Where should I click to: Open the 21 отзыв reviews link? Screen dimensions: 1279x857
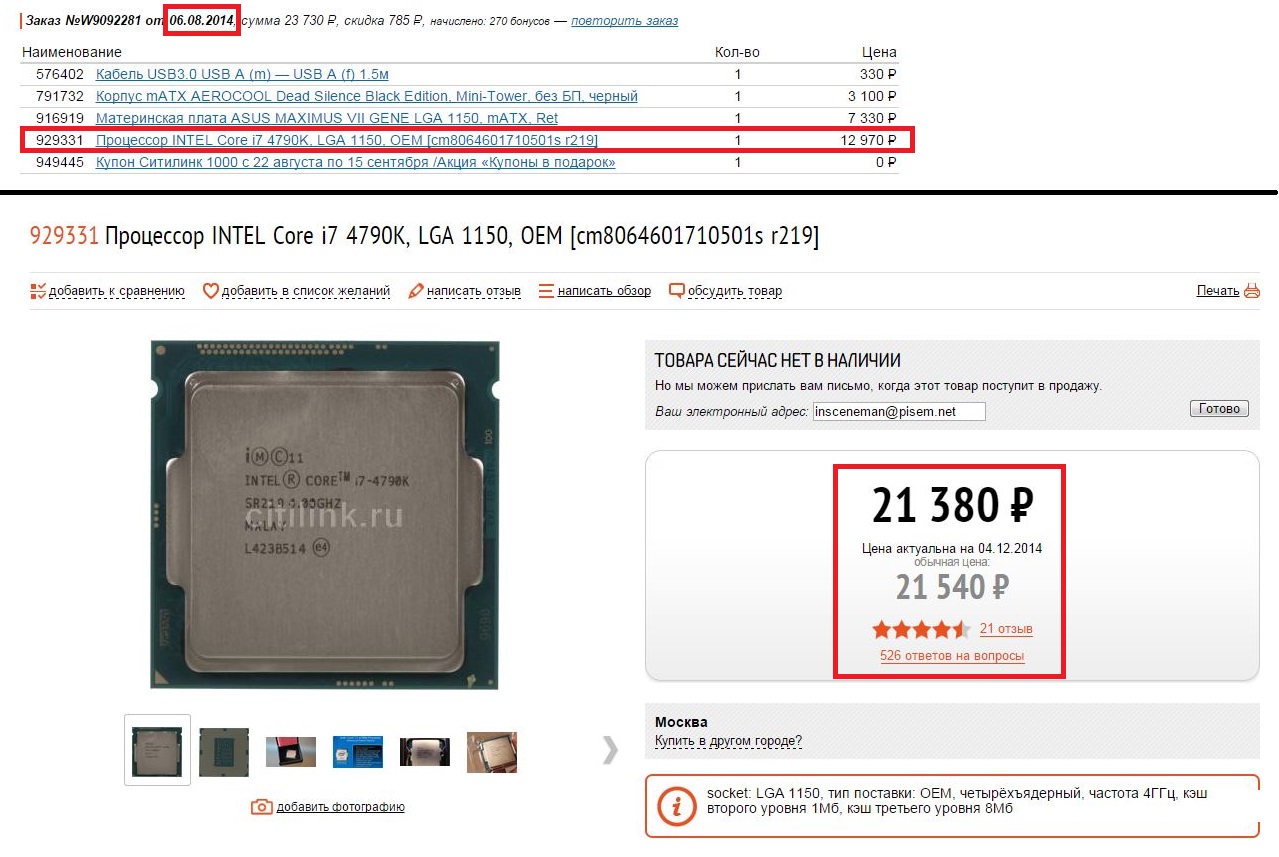1006,629
